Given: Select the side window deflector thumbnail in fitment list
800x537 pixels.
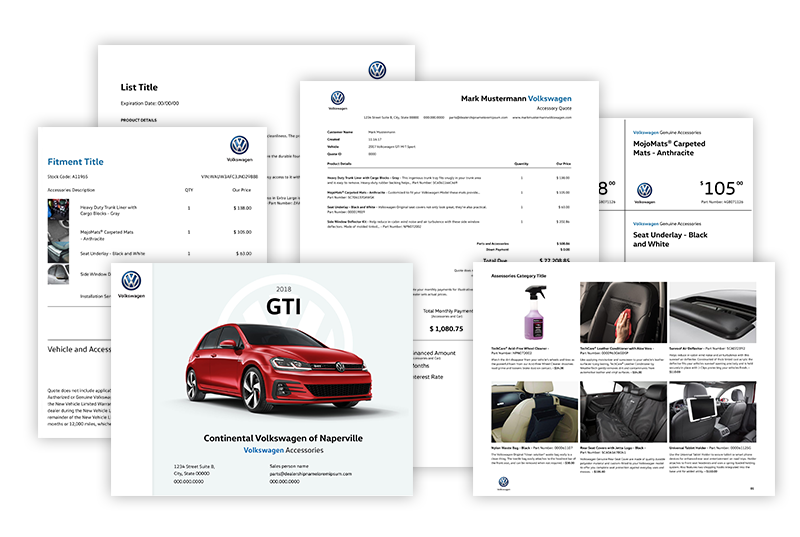Looking at the screenshot, I should pos(58,274).
